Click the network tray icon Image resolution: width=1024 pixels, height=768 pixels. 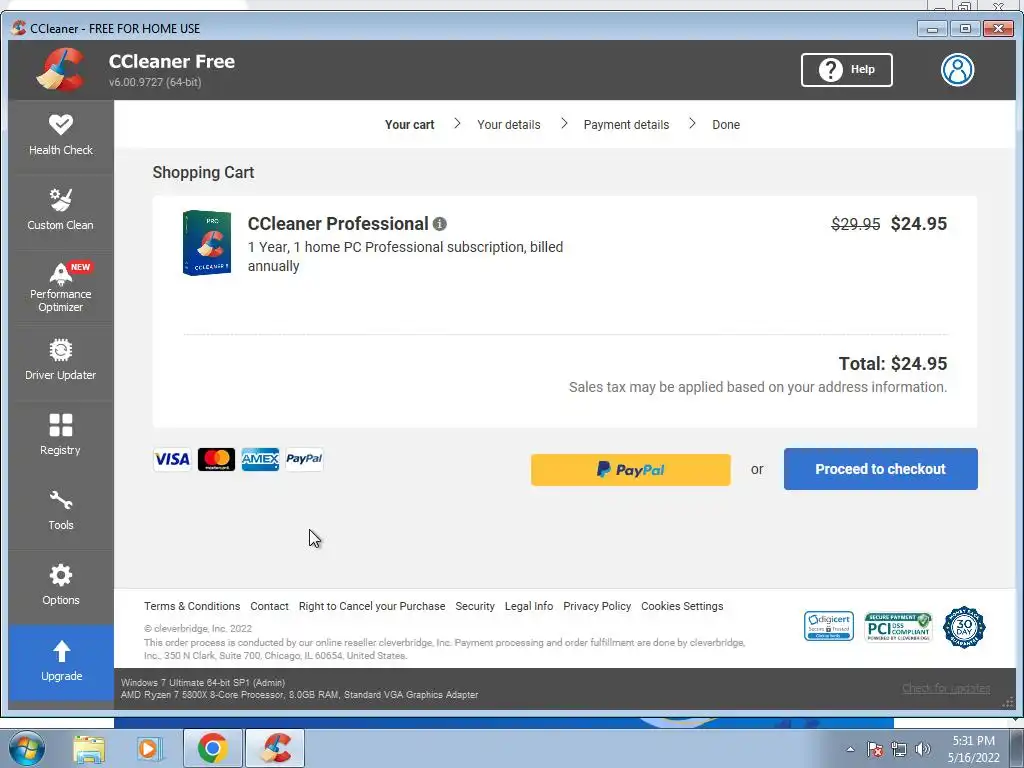point(899,749)
